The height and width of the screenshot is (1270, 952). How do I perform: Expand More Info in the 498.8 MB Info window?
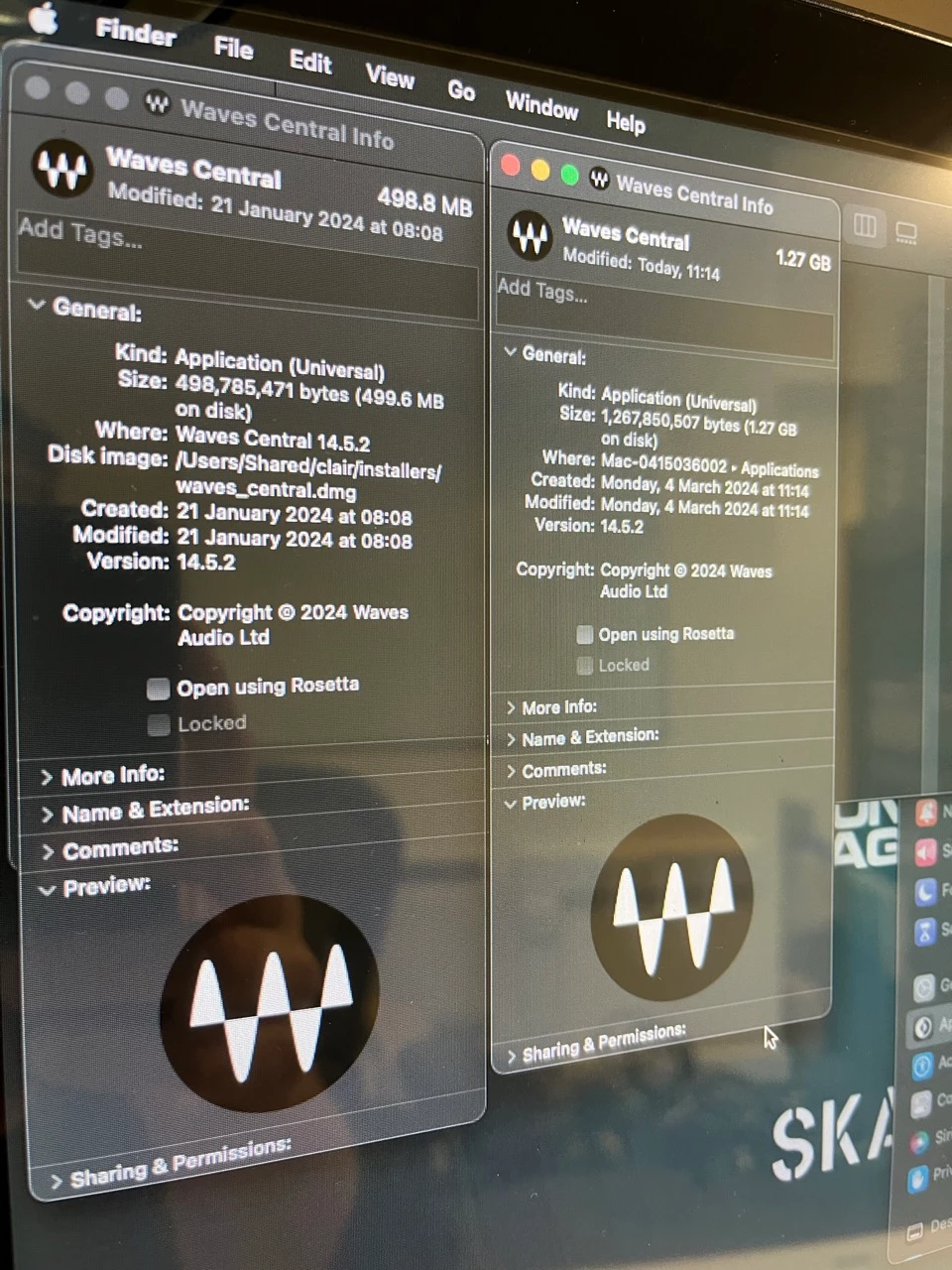(46, 777)
